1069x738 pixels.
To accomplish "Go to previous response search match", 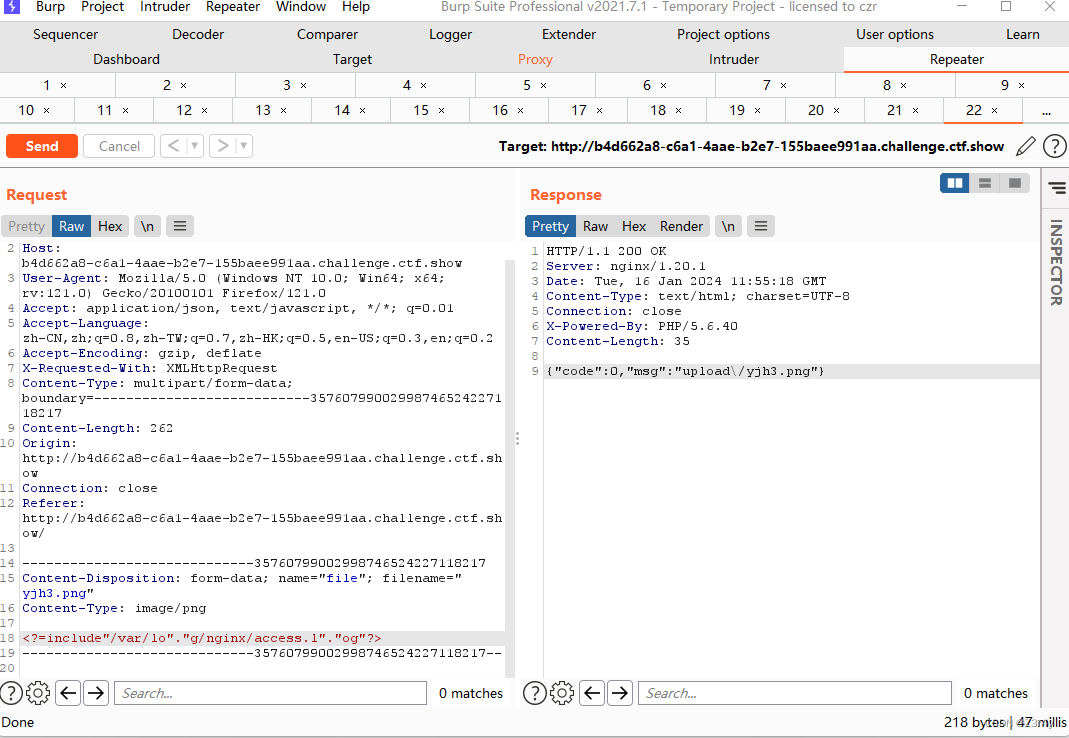I will [592, 693].
